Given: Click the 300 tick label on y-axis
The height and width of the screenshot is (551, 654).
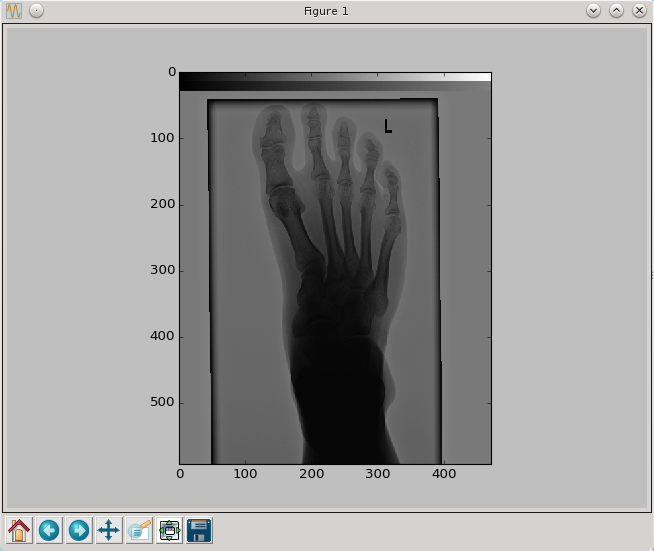Looking at the screenshot, I should tap(162, 270).
